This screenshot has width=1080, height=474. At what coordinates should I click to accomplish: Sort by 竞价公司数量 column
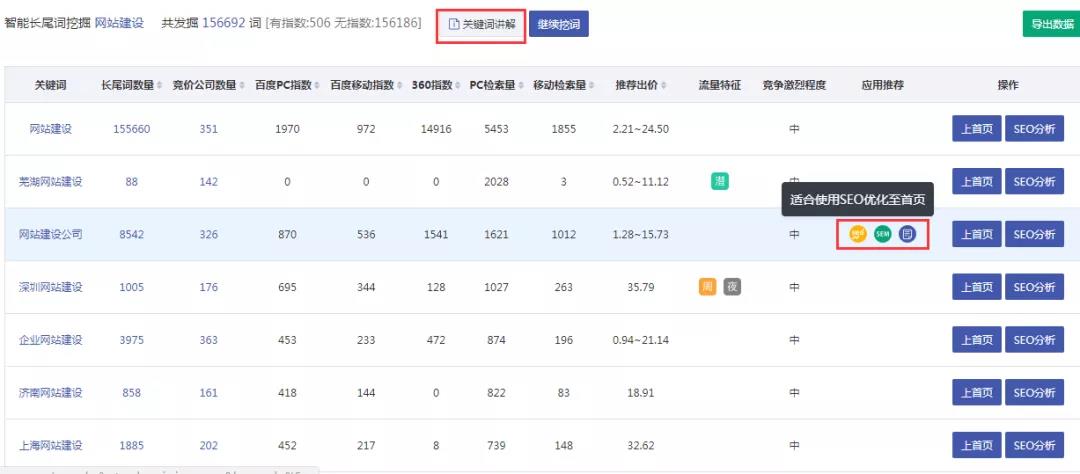(208, 86)
